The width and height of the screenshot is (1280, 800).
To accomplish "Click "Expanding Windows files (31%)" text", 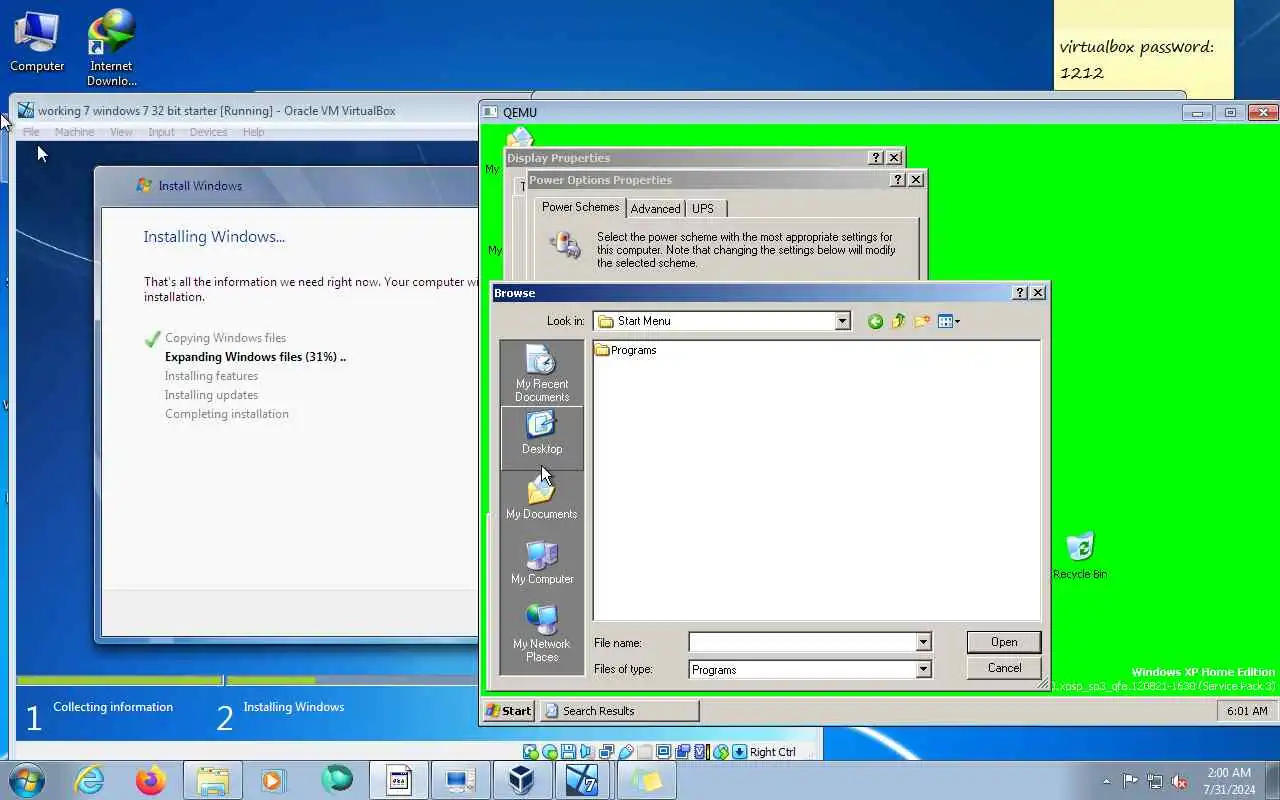I will pyautogui.click(x=255, y=357).
